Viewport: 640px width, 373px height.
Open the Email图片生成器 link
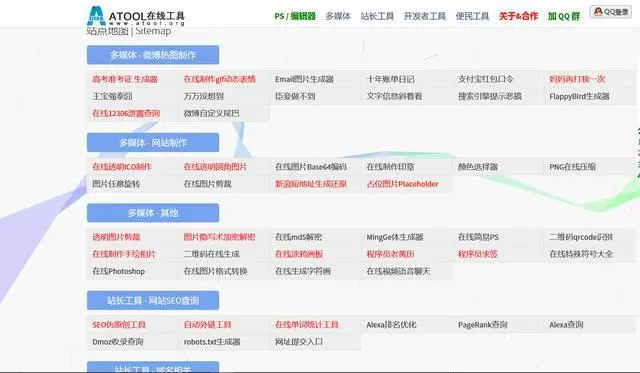(x=304, y=79)
